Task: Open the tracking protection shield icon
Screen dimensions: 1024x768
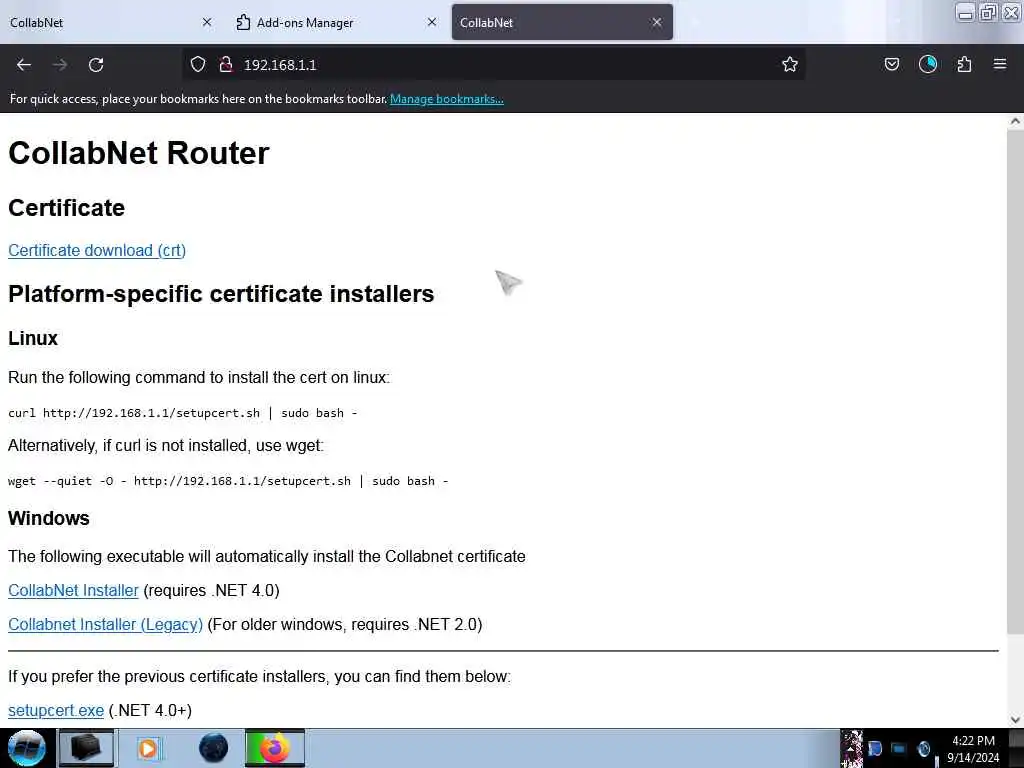Action: (x=198, y=64)
